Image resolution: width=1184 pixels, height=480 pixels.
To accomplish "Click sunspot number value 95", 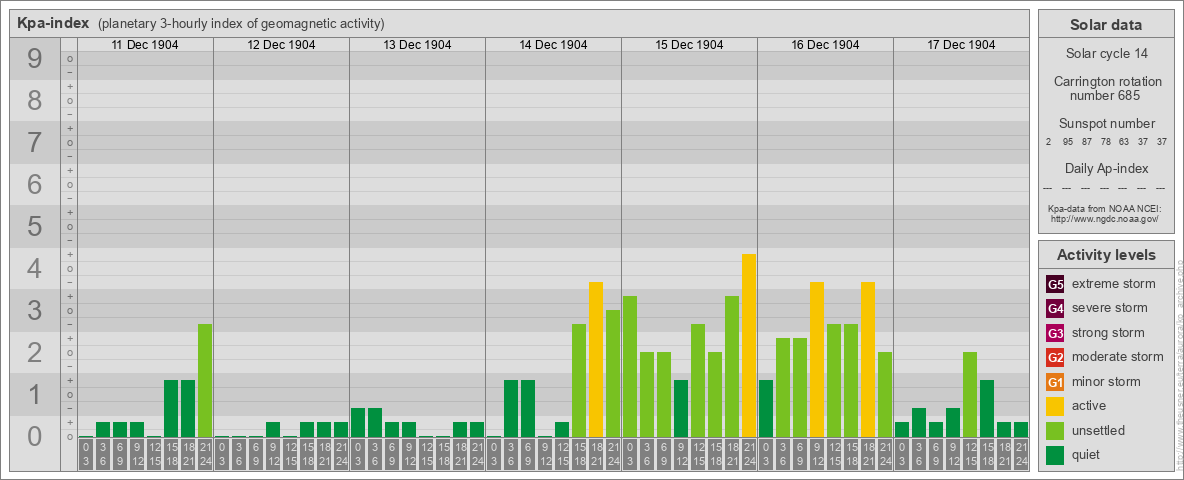I will [x=1068, y=142].
